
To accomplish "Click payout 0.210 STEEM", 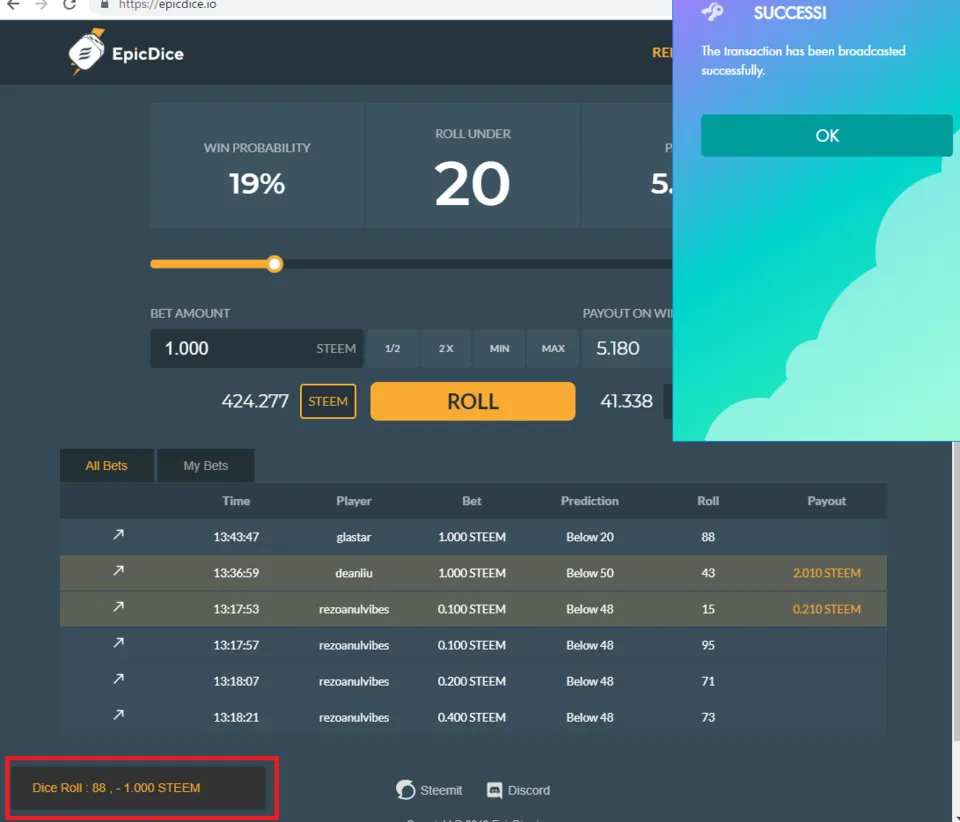I will (x=827, y=609).
